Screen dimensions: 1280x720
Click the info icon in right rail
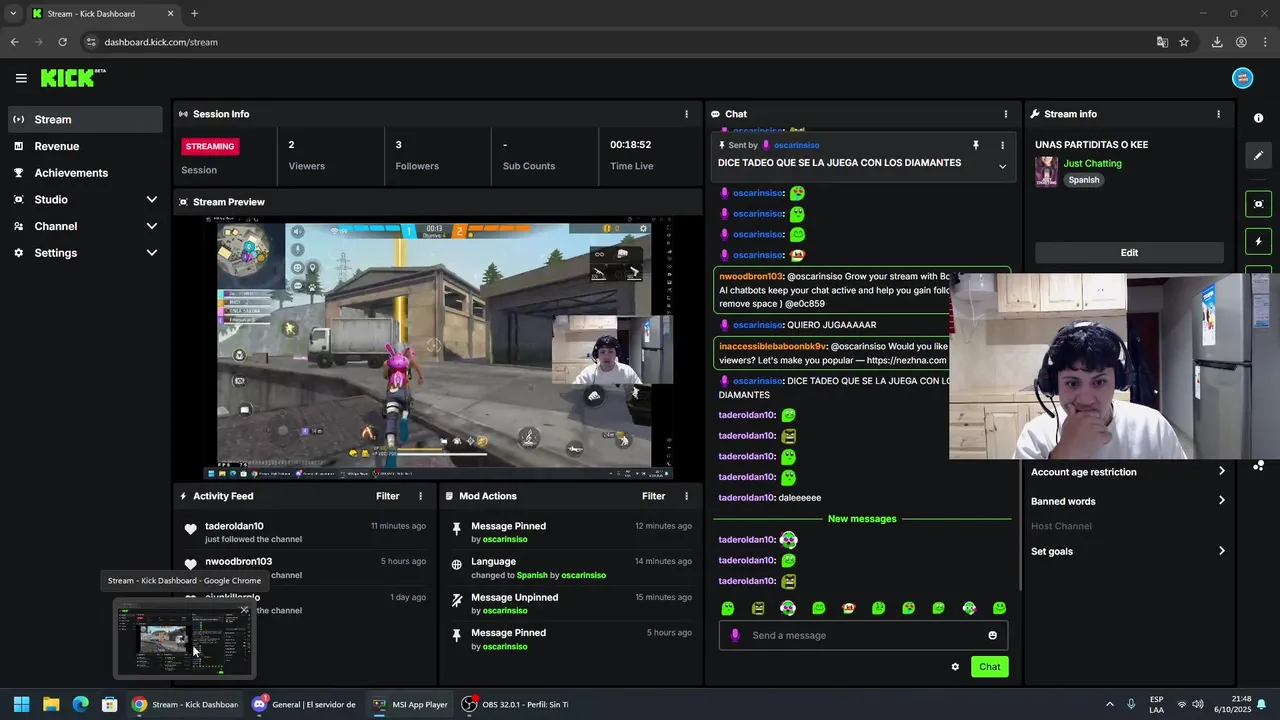coord(1258,118)
